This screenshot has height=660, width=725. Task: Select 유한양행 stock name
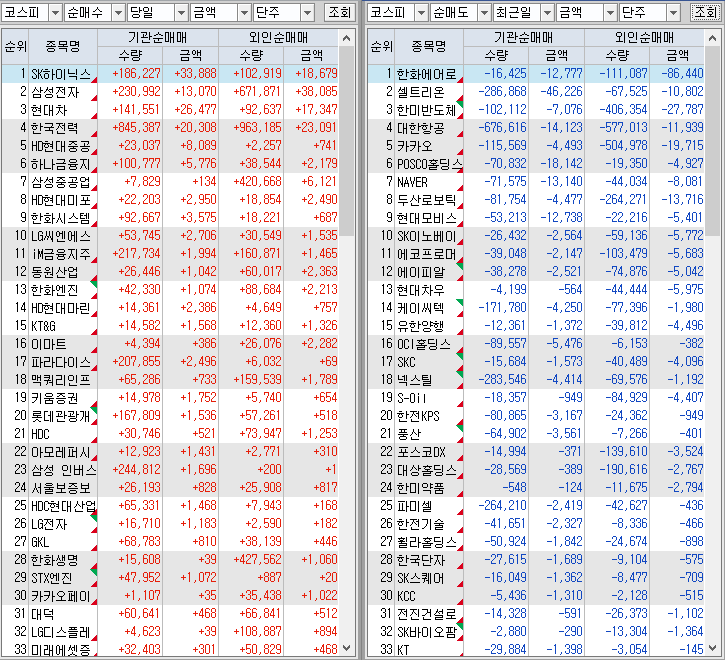click(x=421, y=327)
